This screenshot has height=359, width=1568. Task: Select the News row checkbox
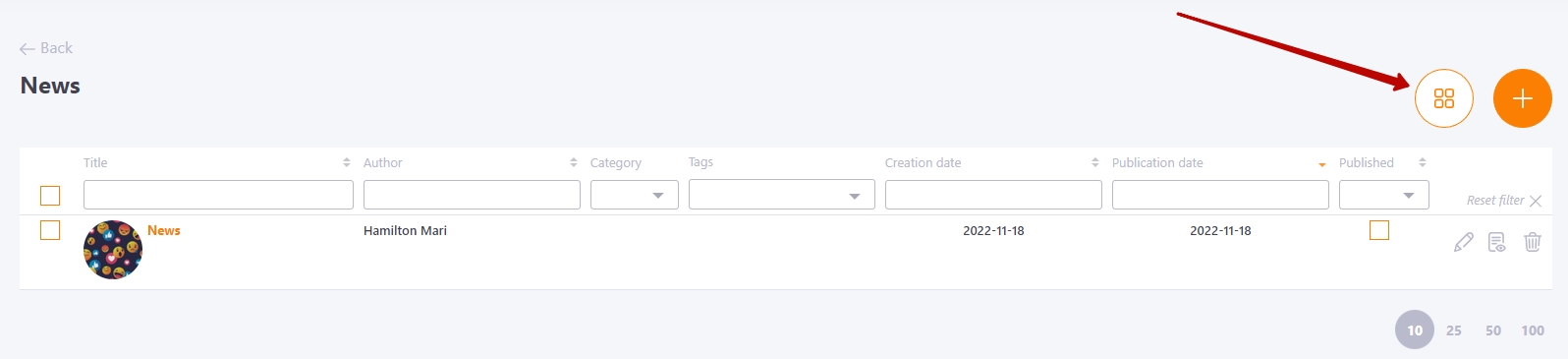(50, 230)
